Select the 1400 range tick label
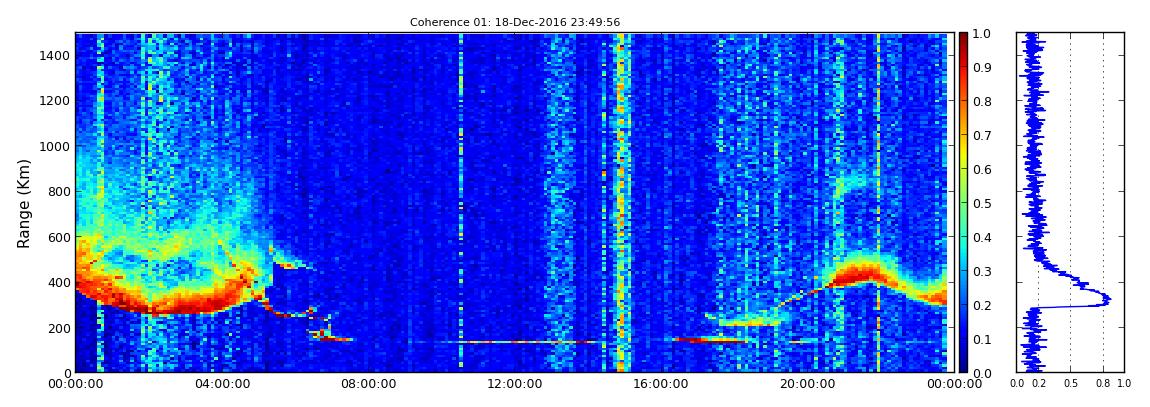This screenshot has height=407, width=1150. coord(53,56)
